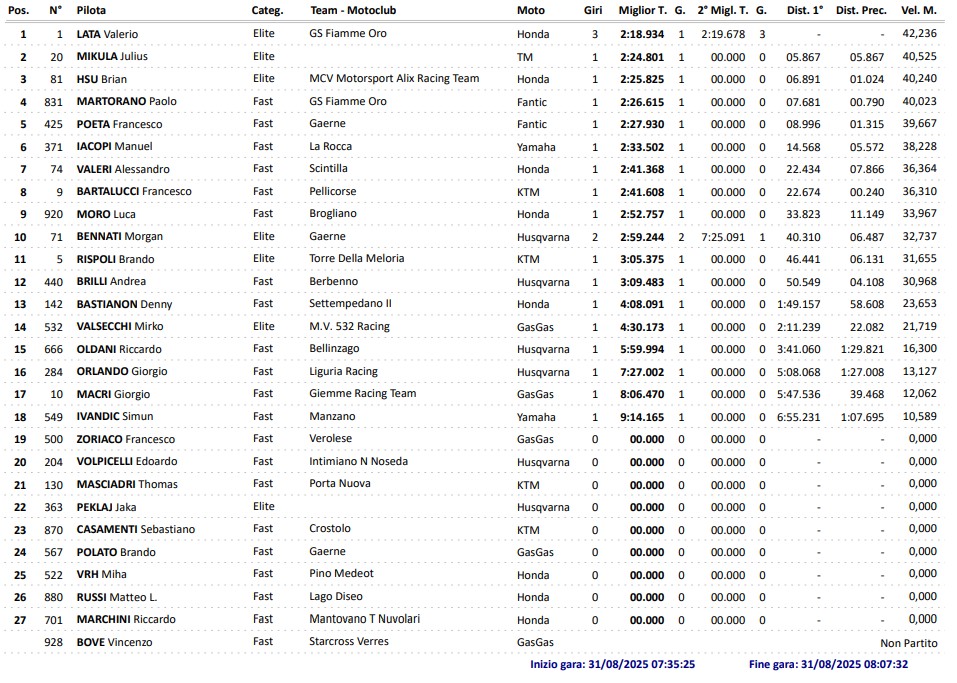Select second best time 7:25.091
Image resolution: width=957 pixels, height=683 pixels.
pyautogui.click(x=723, y=237)
